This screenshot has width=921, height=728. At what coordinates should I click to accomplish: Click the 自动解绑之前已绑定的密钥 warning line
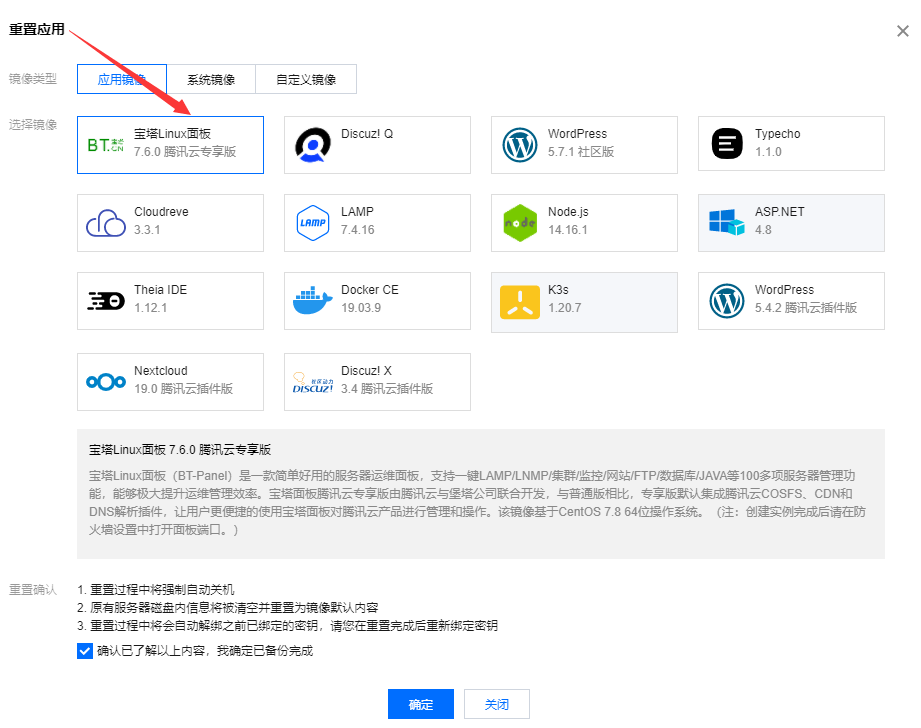(x=288, y=626)
